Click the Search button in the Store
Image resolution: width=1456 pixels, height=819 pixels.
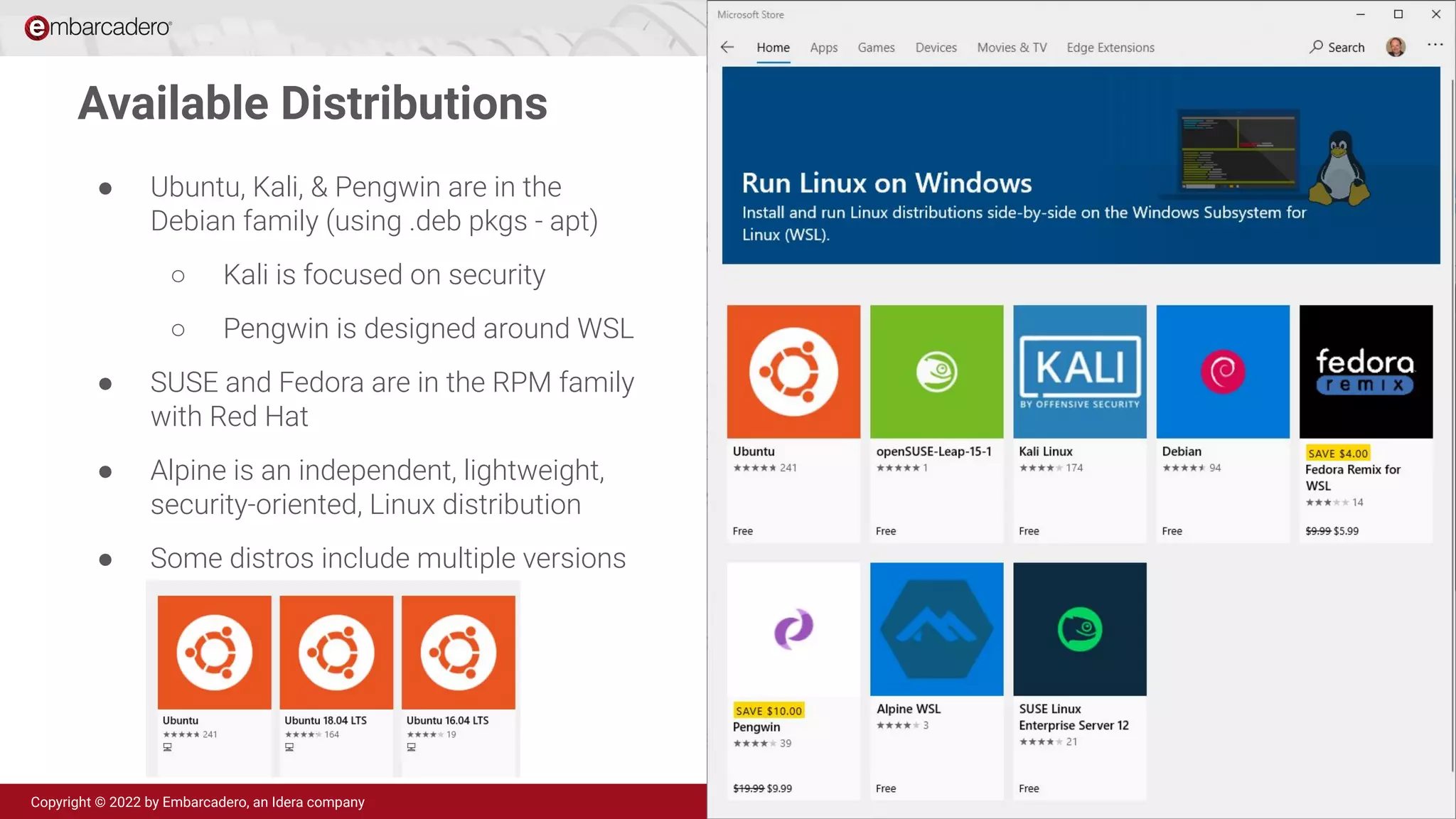click(x=1337, y=47)
